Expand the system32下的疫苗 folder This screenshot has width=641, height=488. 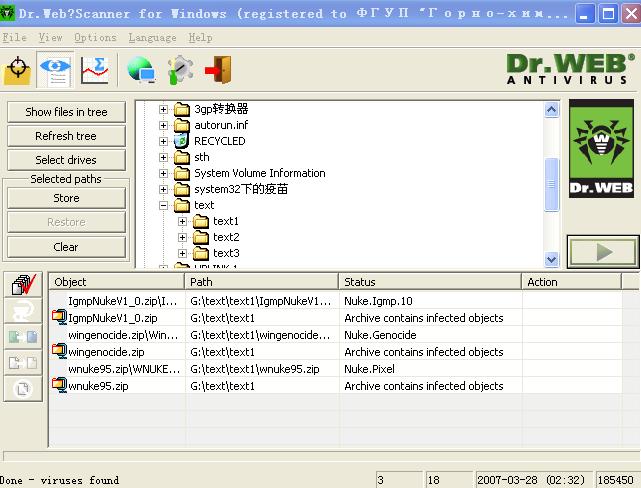[163, 189]
